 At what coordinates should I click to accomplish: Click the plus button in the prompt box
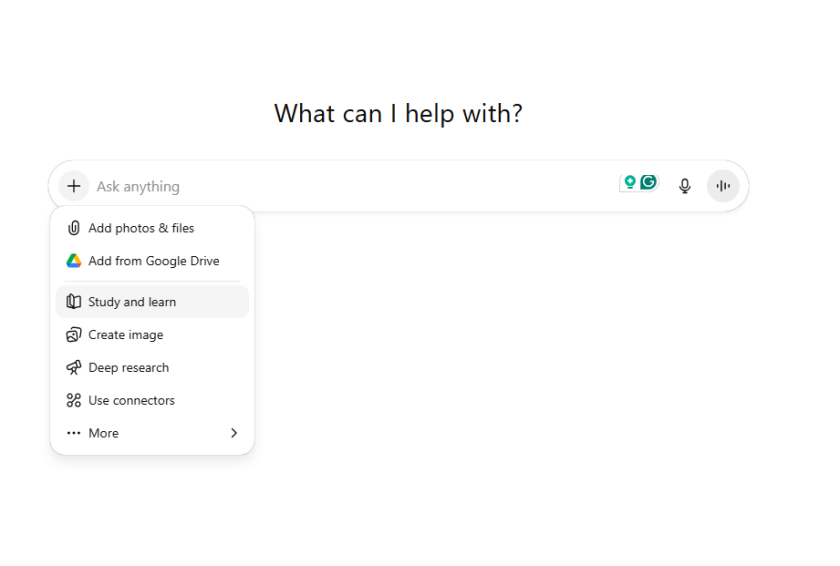pyautogui.click(x=74, y=186)
